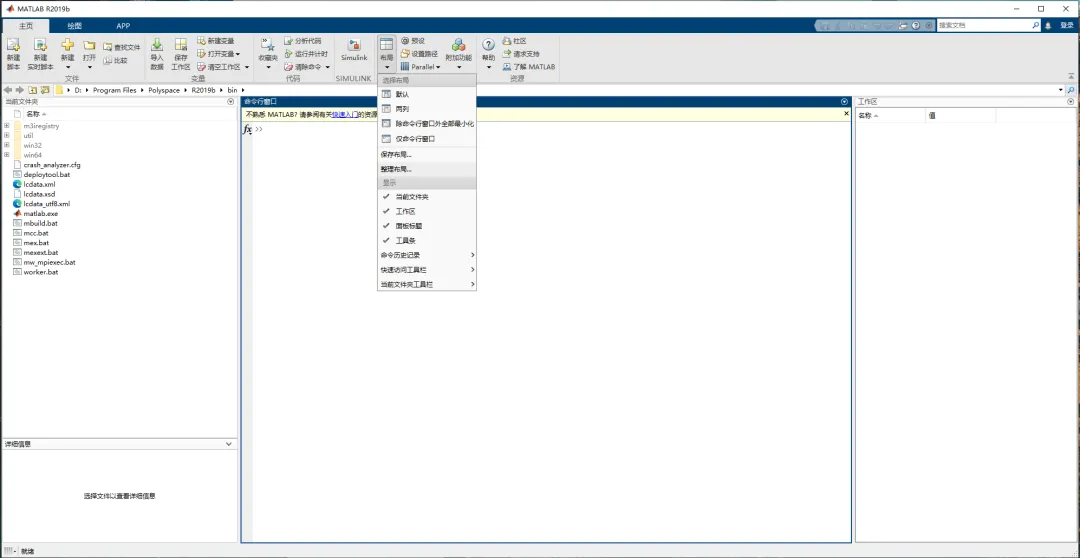Open the 打开变量 (Open Variable) dropdown
1080x558 pixels.
point(218,54)
